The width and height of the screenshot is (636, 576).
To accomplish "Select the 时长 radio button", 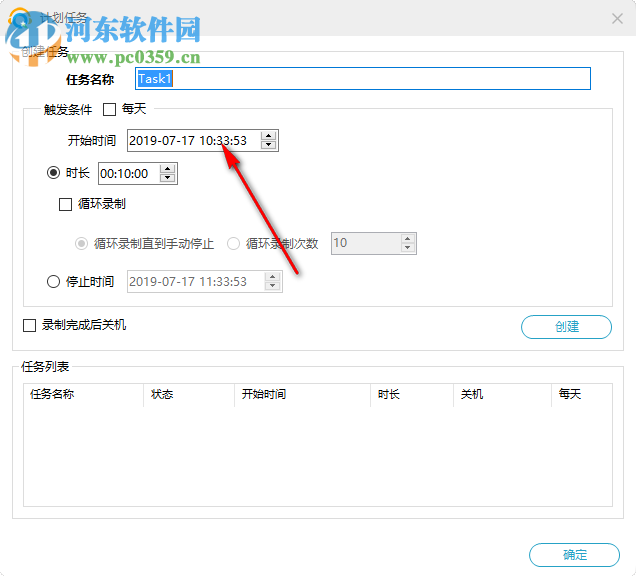I will (53, 173).
